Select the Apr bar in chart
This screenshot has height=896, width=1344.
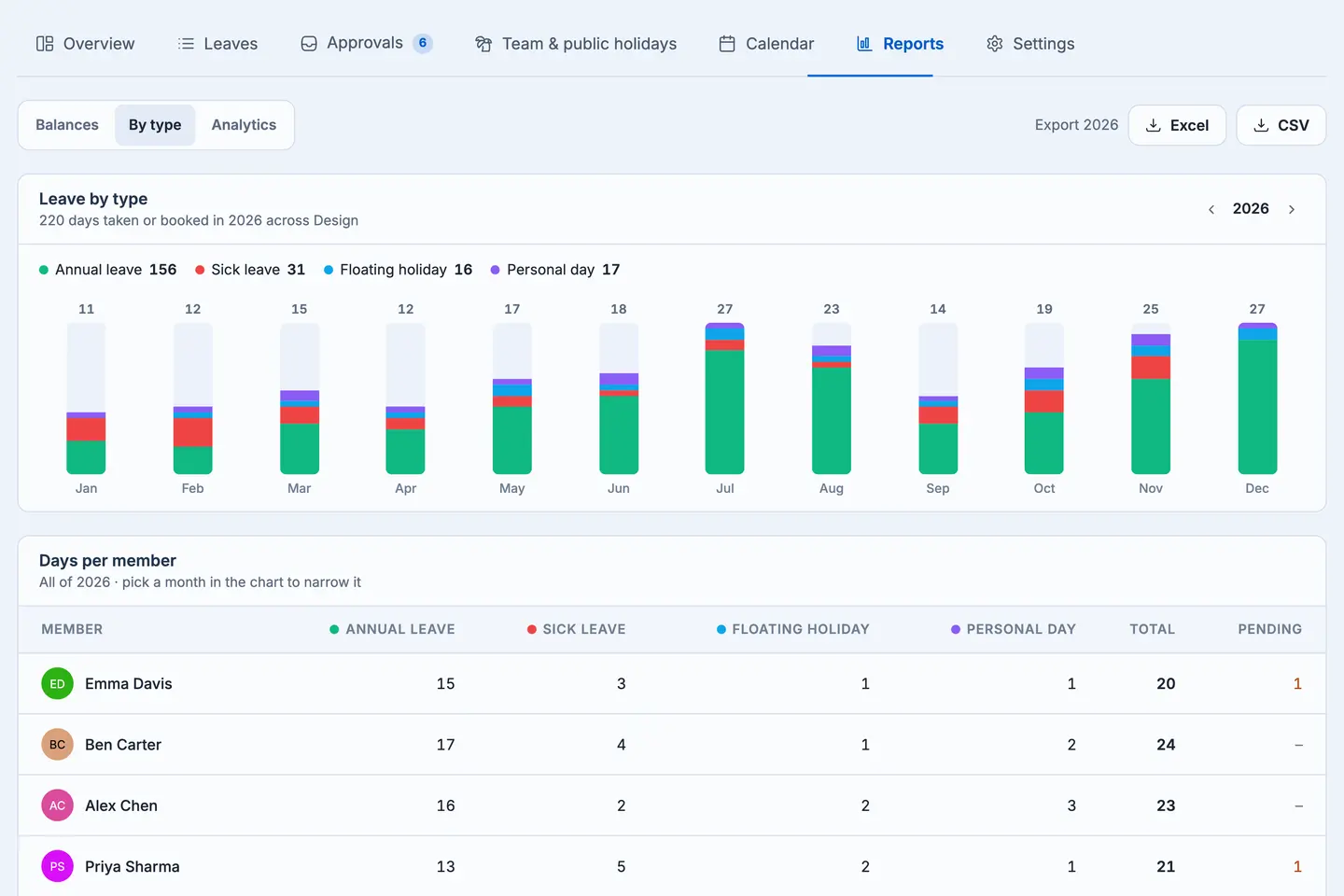pyautogui.click(x=405, y=399)
